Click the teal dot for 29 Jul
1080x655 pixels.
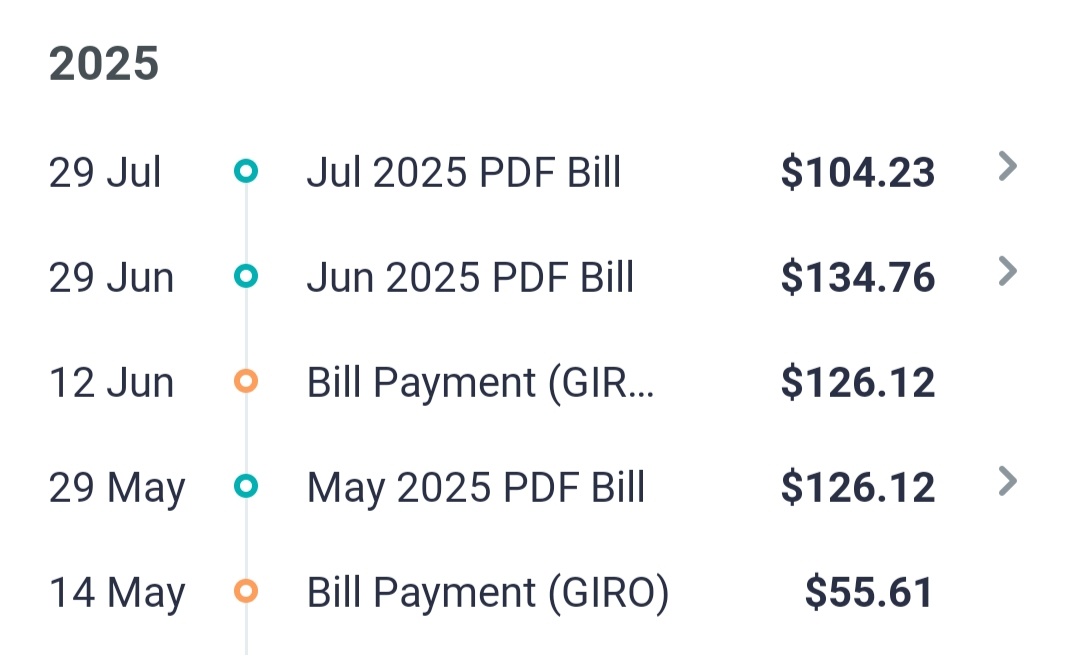[246, 171]
